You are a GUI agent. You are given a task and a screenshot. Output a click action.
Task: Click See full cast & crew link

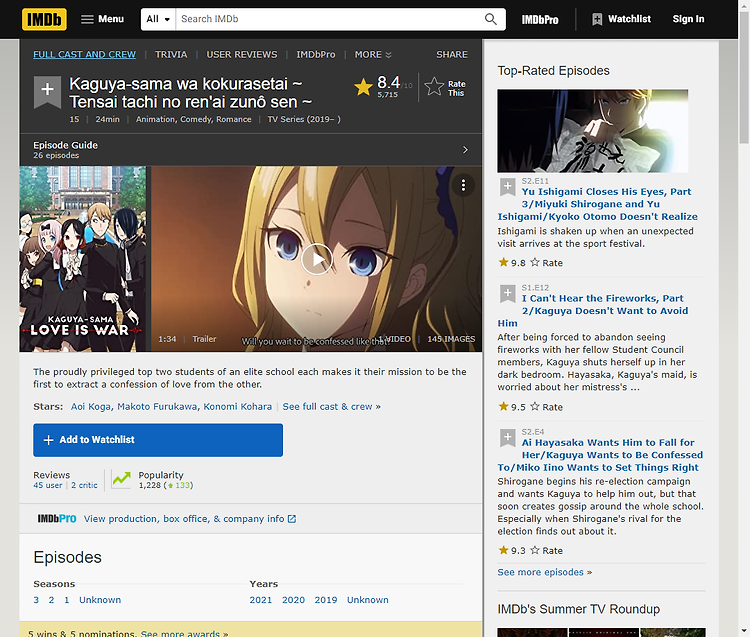327,406
